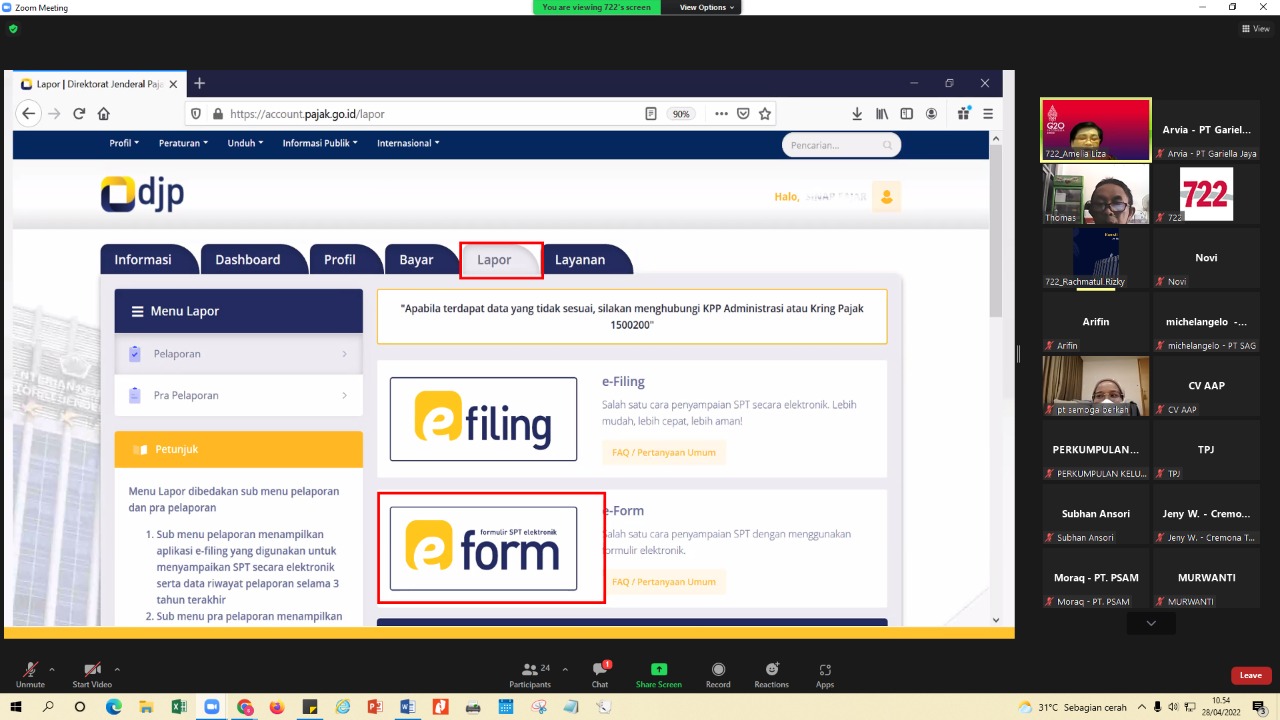
Task: Leave the Zoom meeting
Action: tap(1250, 675)
